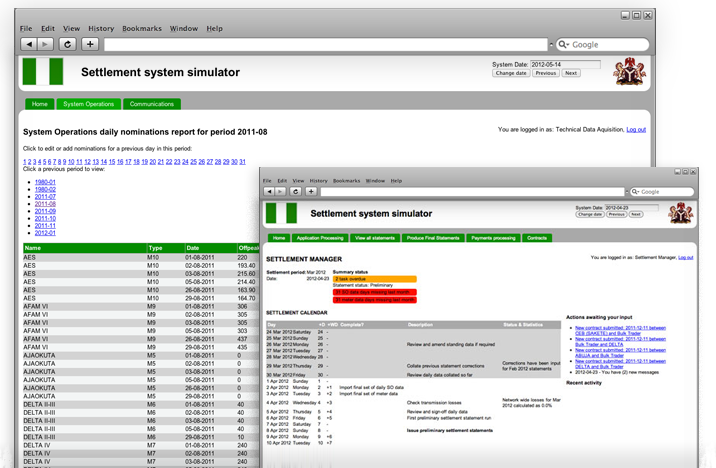Open Home tab in rear window
The image size is (716, 468).
(40, 104)
